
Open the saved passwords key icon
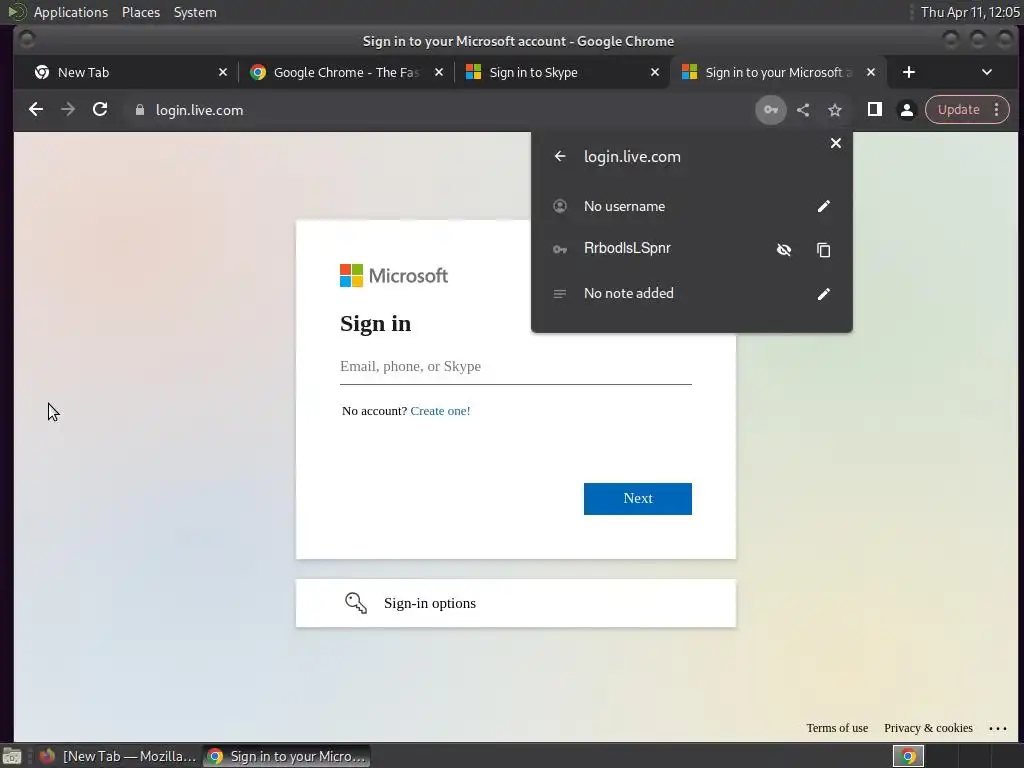pyautogui.click(x=771, y=110)
